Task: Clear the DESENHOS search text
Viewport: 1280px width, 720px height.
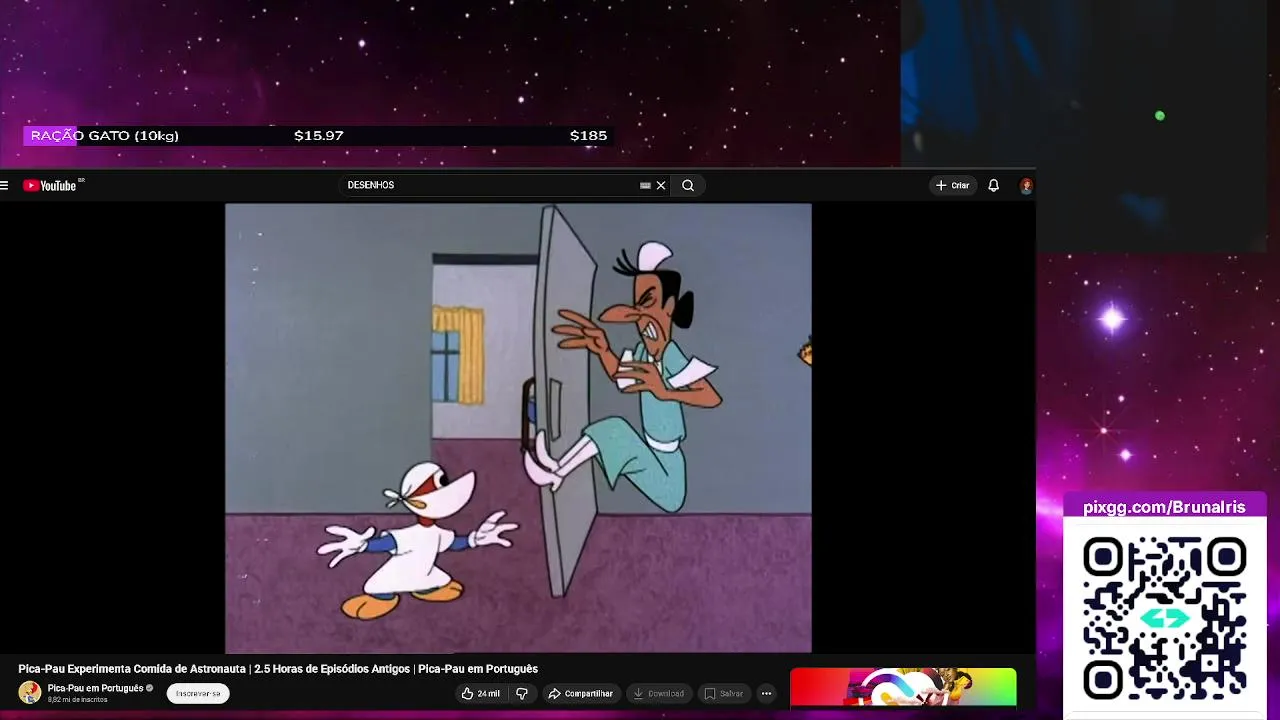Action: click(x=661, y=185)
